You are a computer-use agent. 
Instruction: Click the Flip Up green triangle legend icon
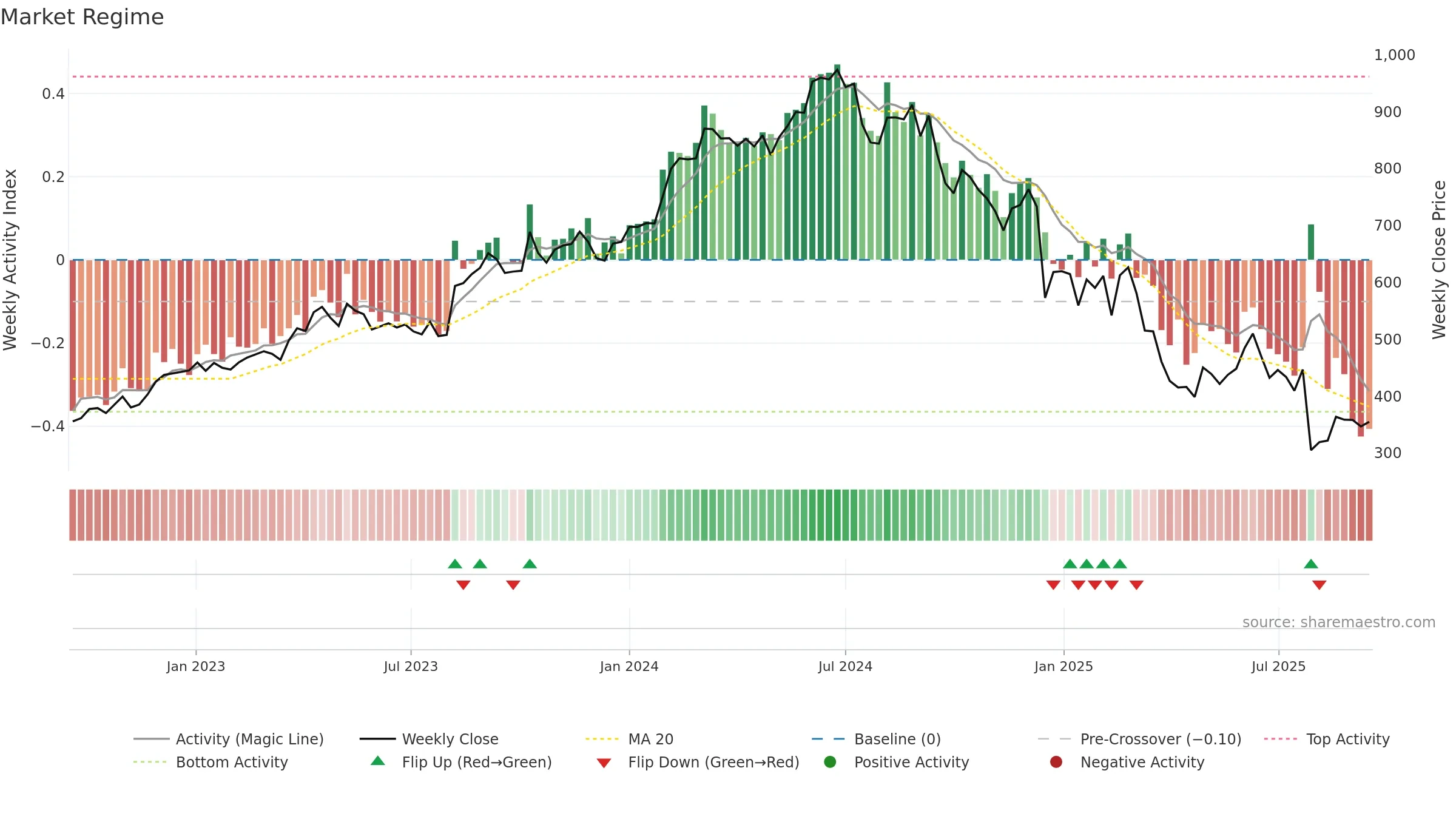coord(378,761)
